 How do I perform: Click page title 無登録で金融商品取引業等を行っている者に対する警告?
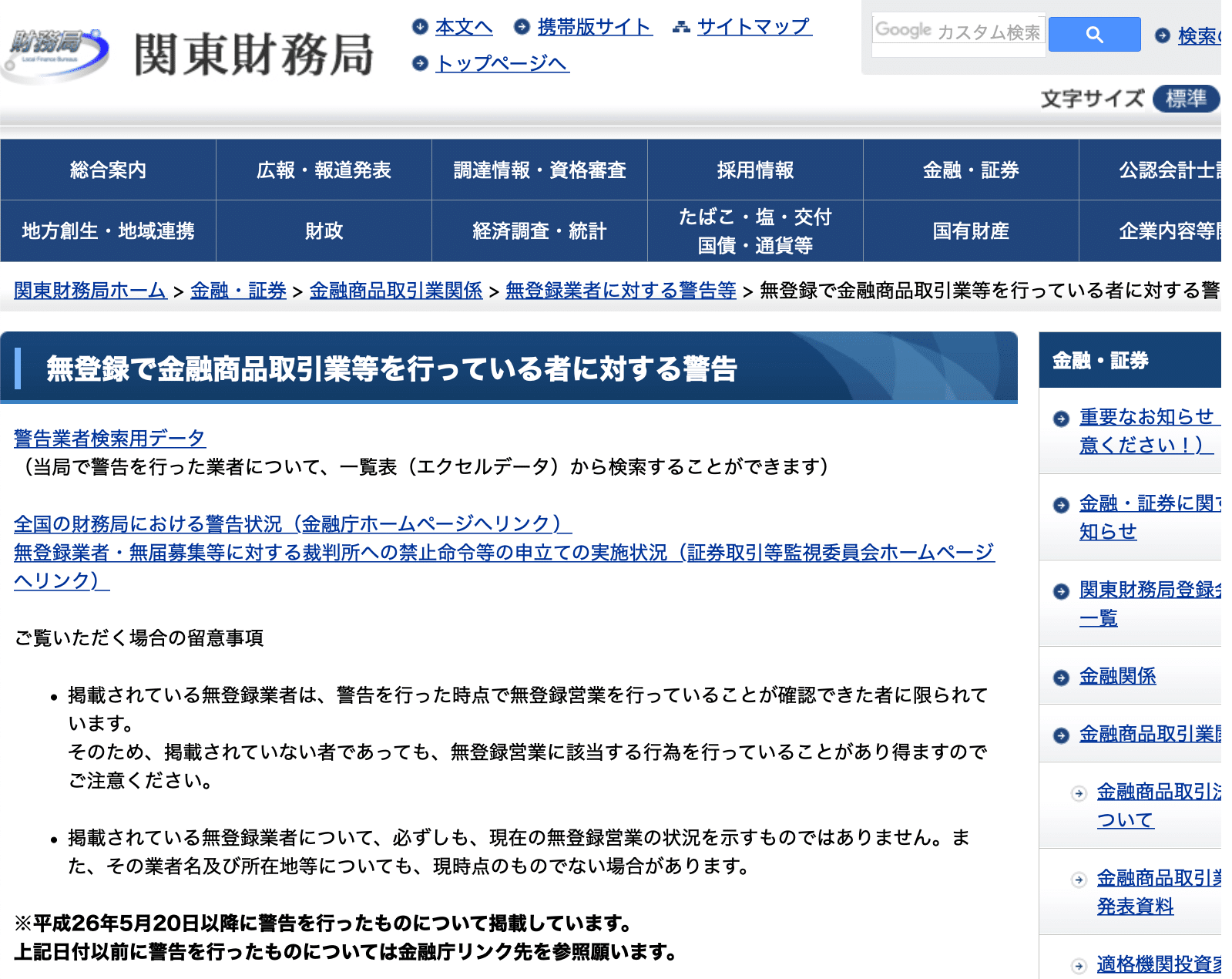click(x=391, y=368)
